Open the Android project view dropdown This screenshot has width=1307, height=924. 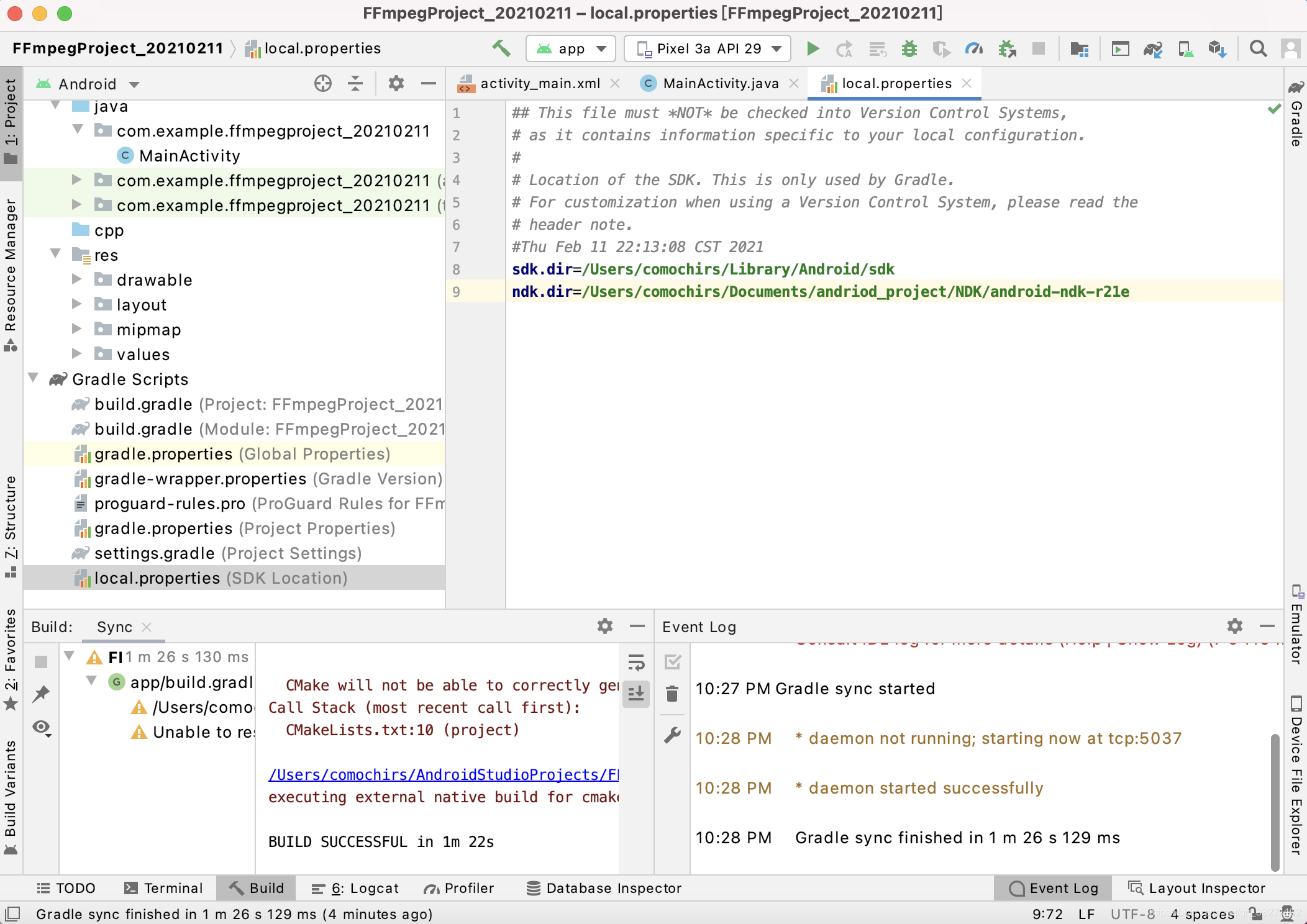tap(88, 84)
